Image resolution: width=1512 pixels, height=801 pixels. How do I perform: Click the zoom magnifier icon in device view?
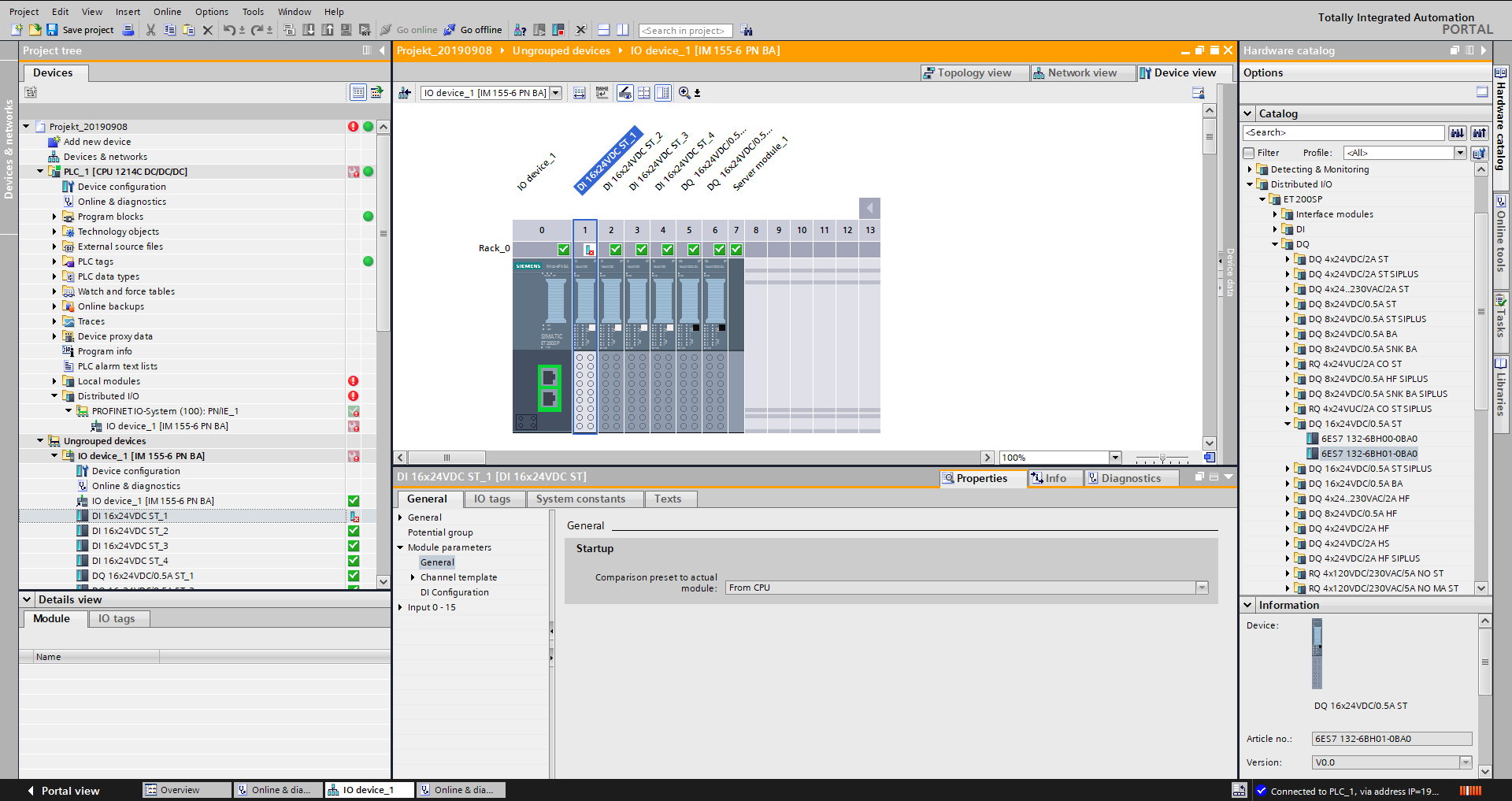coord(684,93)
